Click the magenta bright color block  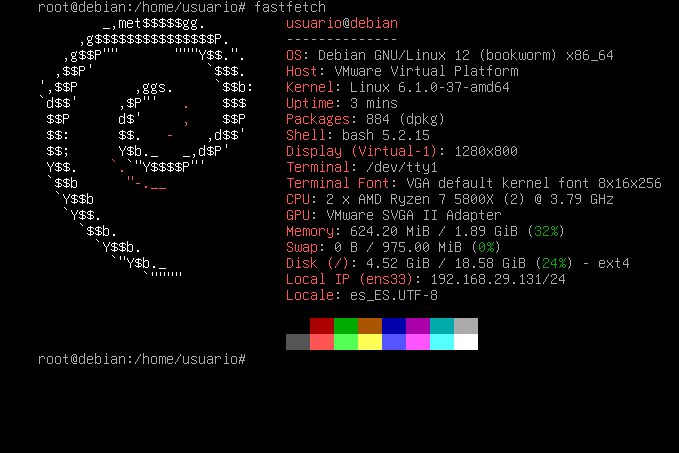tap(418, 342)
